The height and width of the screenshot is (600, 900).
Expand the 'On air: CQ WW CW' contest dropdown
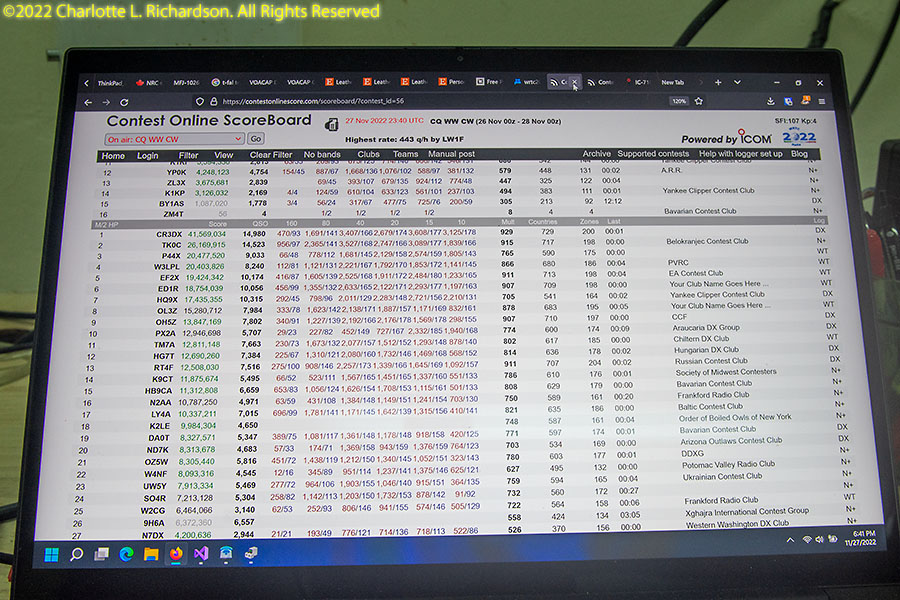(174, 139)
